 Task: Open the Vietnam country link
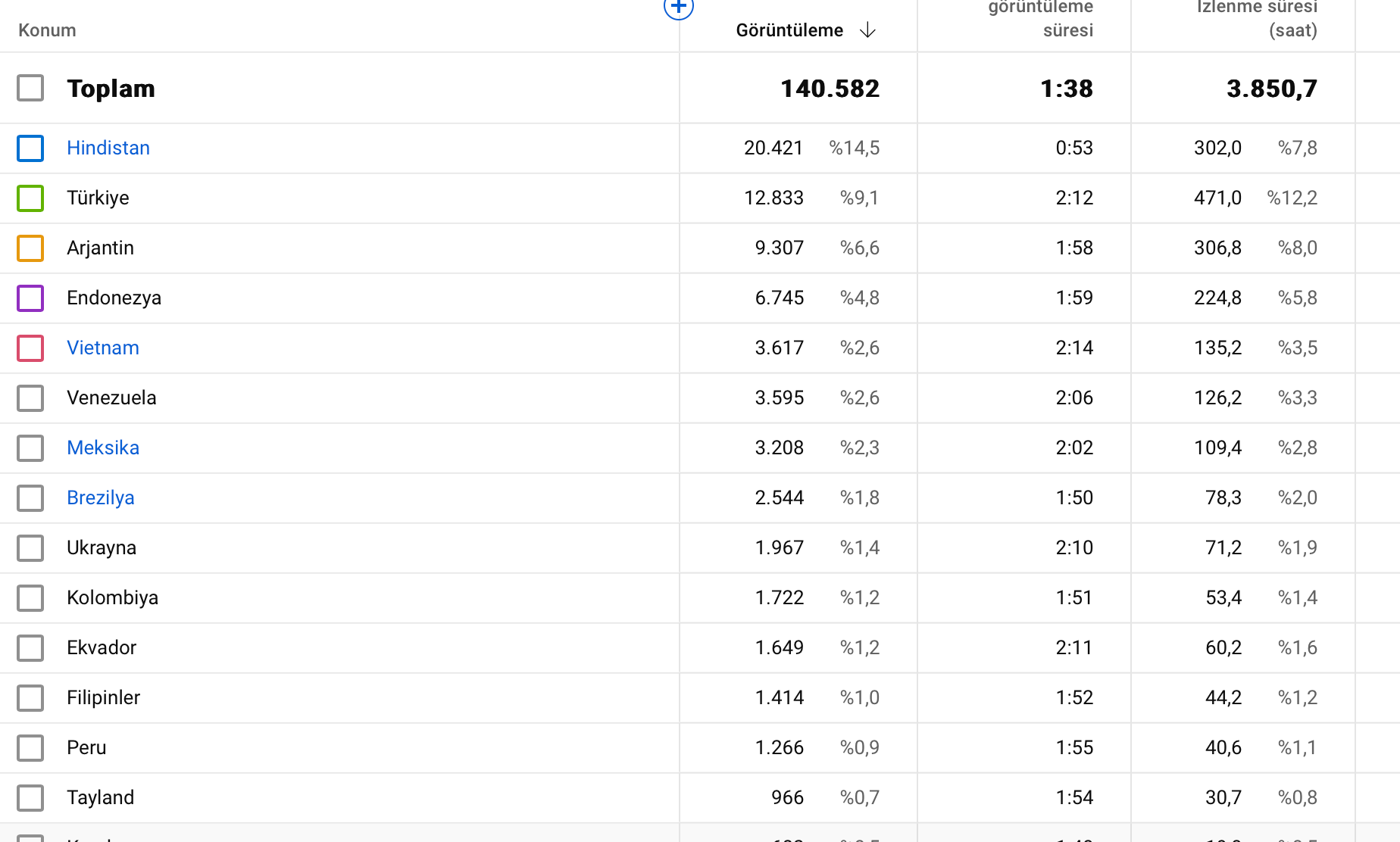103,348
